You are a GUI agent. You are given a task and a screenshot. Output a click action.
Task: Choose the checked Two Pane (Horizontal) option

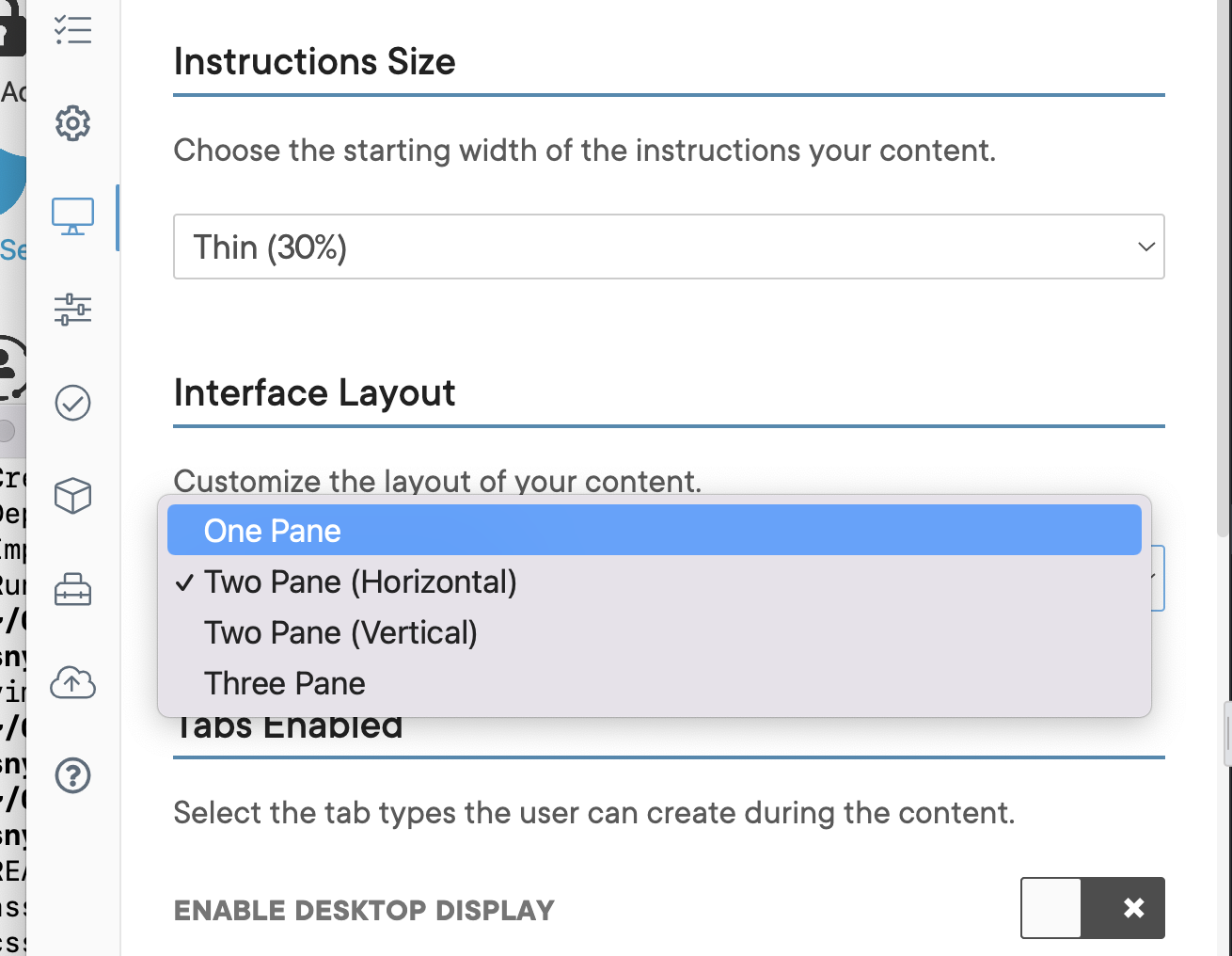(359, 582)
